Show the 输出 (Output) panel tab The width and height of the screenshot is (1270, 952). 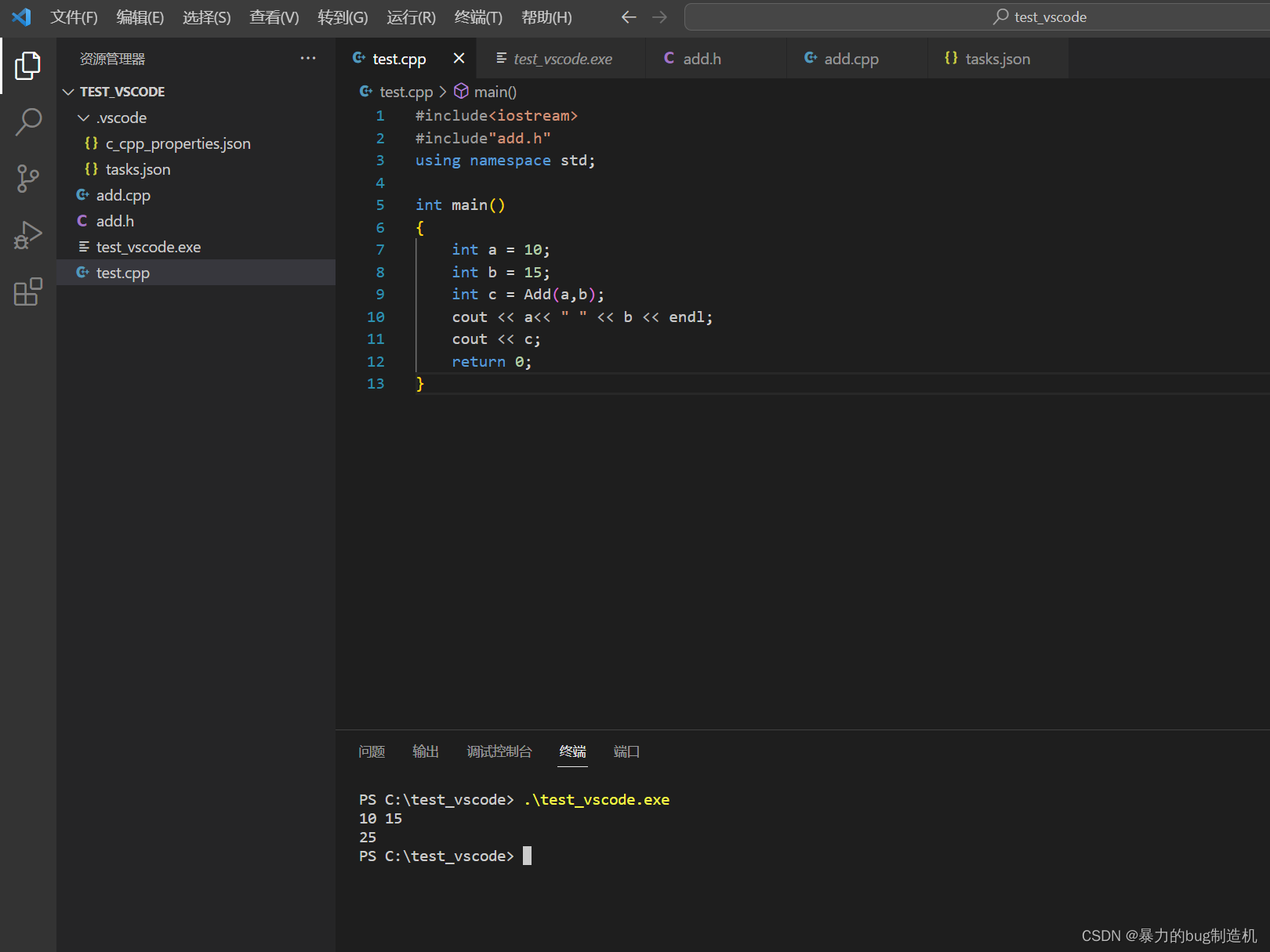(x=426, y=751)
